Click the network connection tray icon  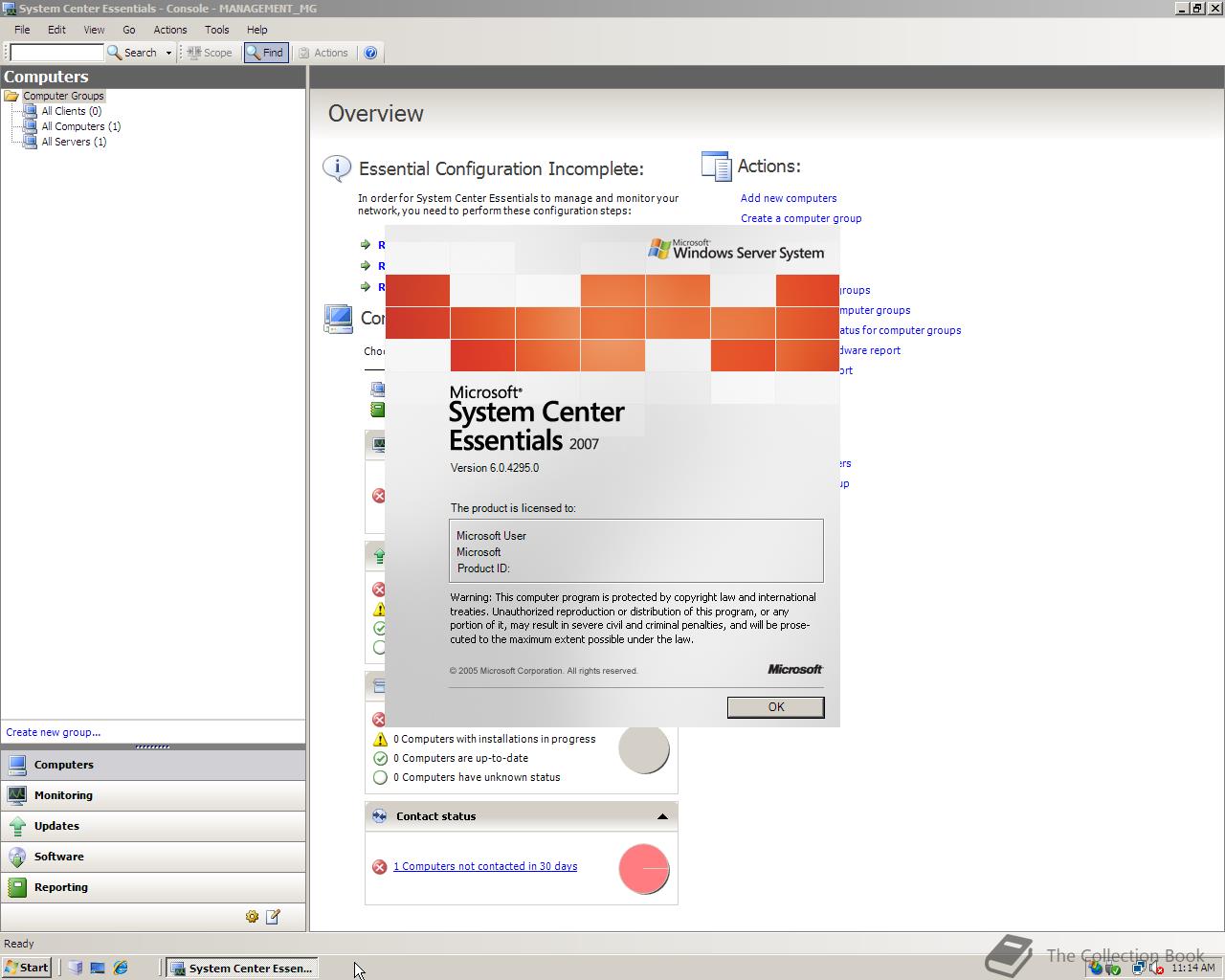pyautogui.click(x=1138, y=969)
